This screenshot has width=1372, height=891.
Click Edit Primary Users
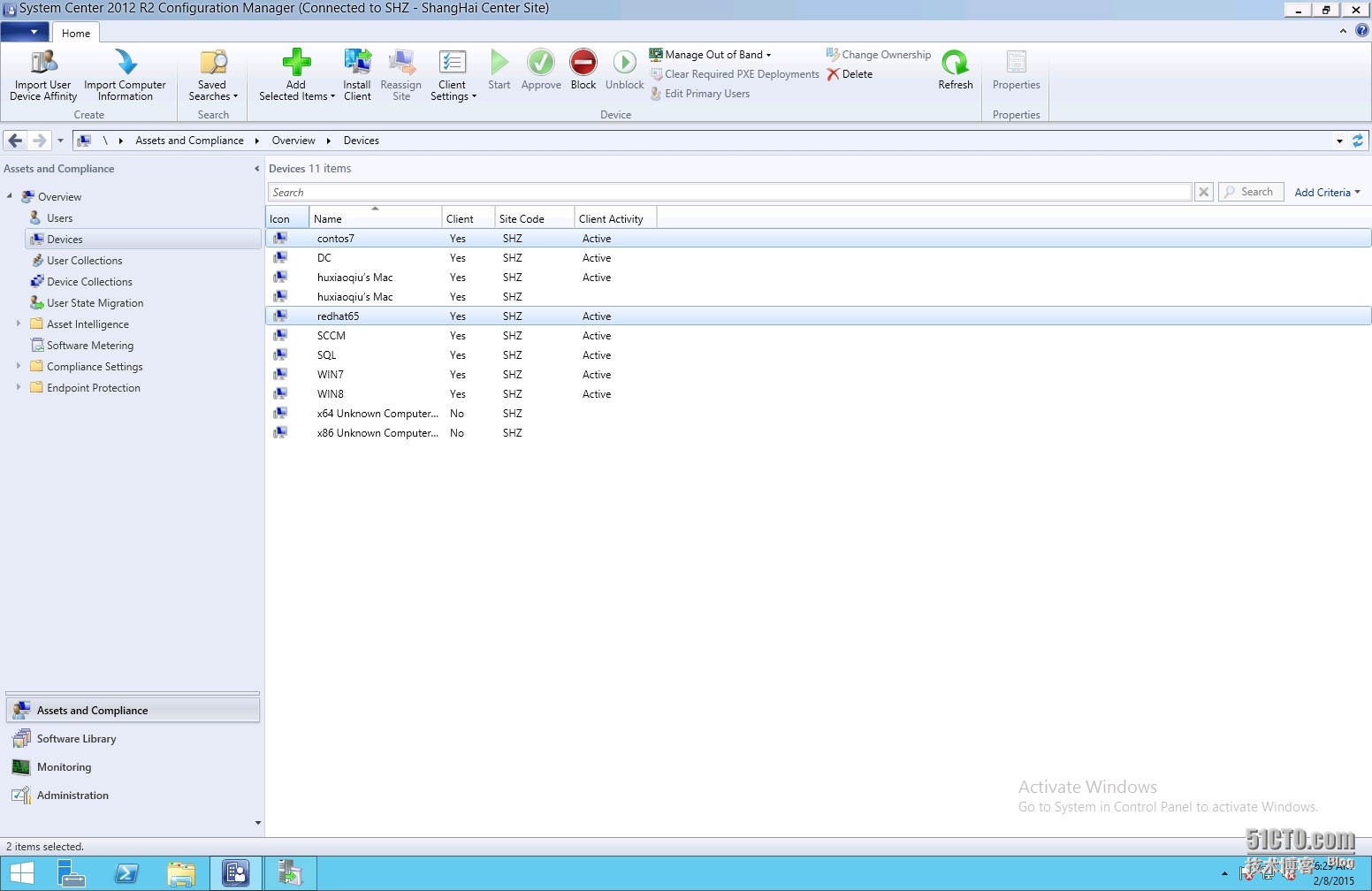click(x=699, y=94)
